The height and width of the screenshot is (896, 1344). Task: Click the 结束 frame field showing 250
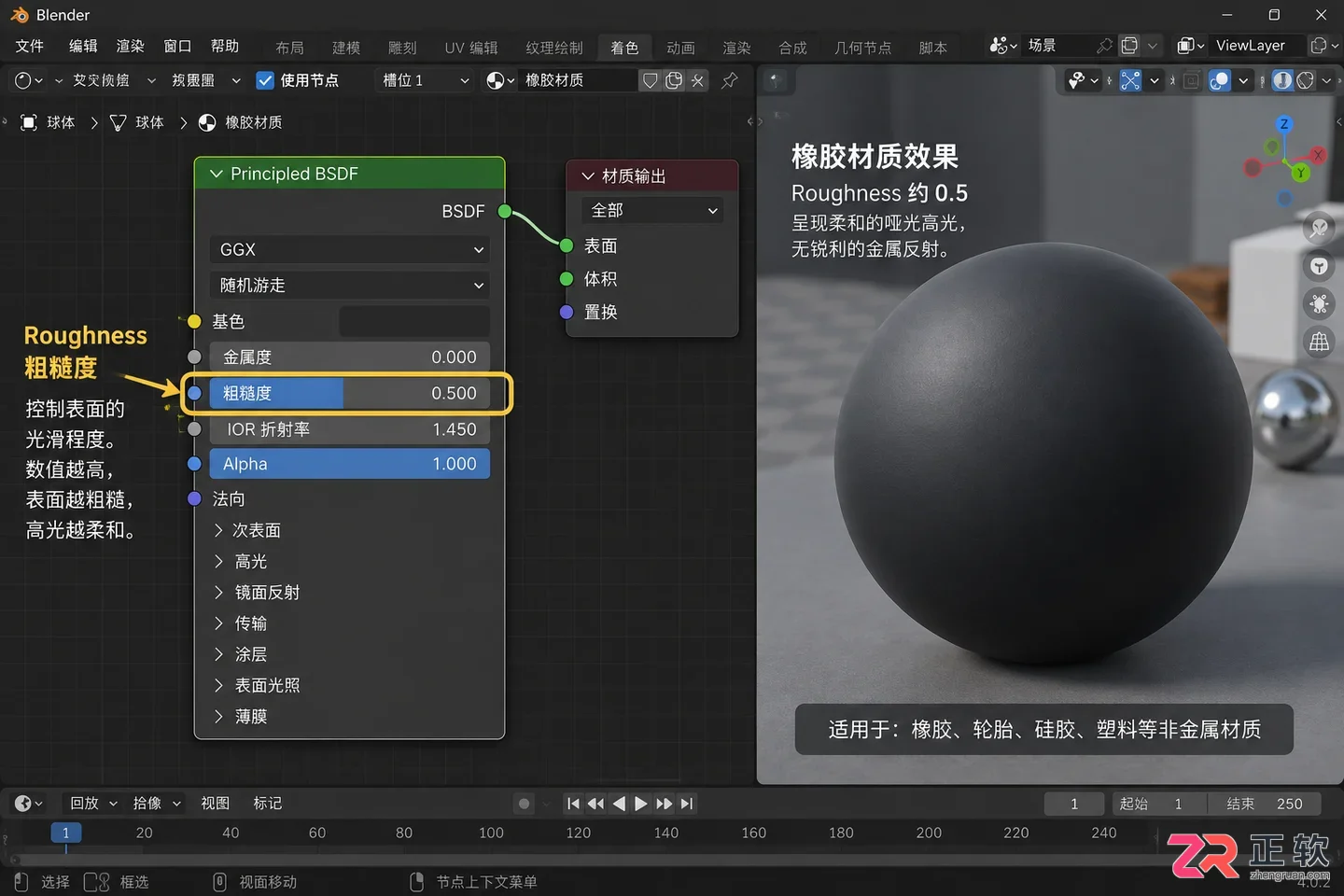[x=1265, y=804]
